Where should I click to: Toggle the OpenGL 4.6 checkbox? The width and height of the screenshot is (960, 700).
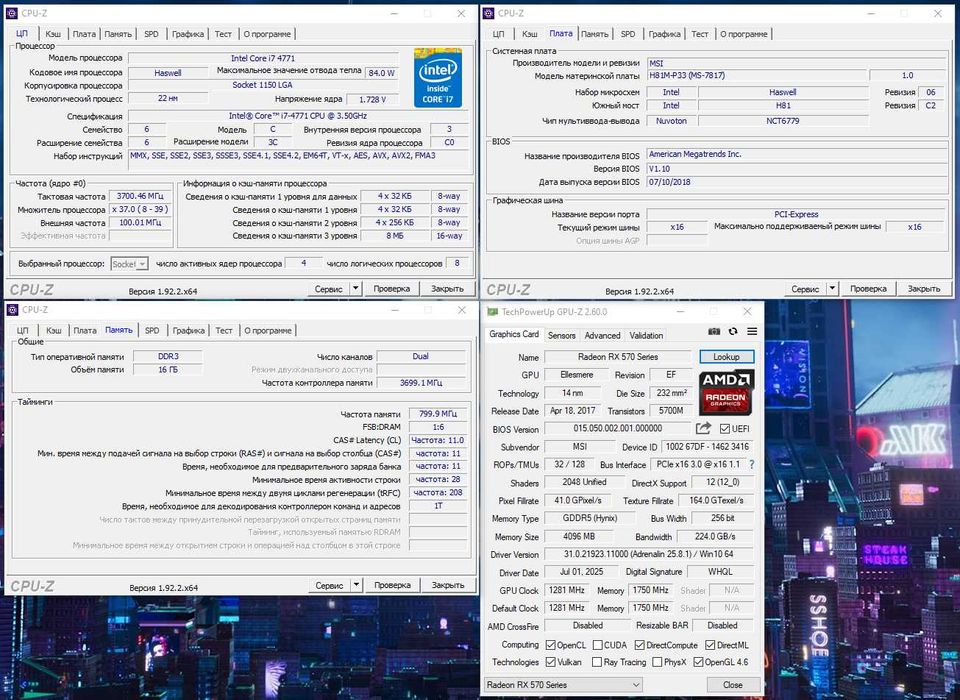click(698, 662)
